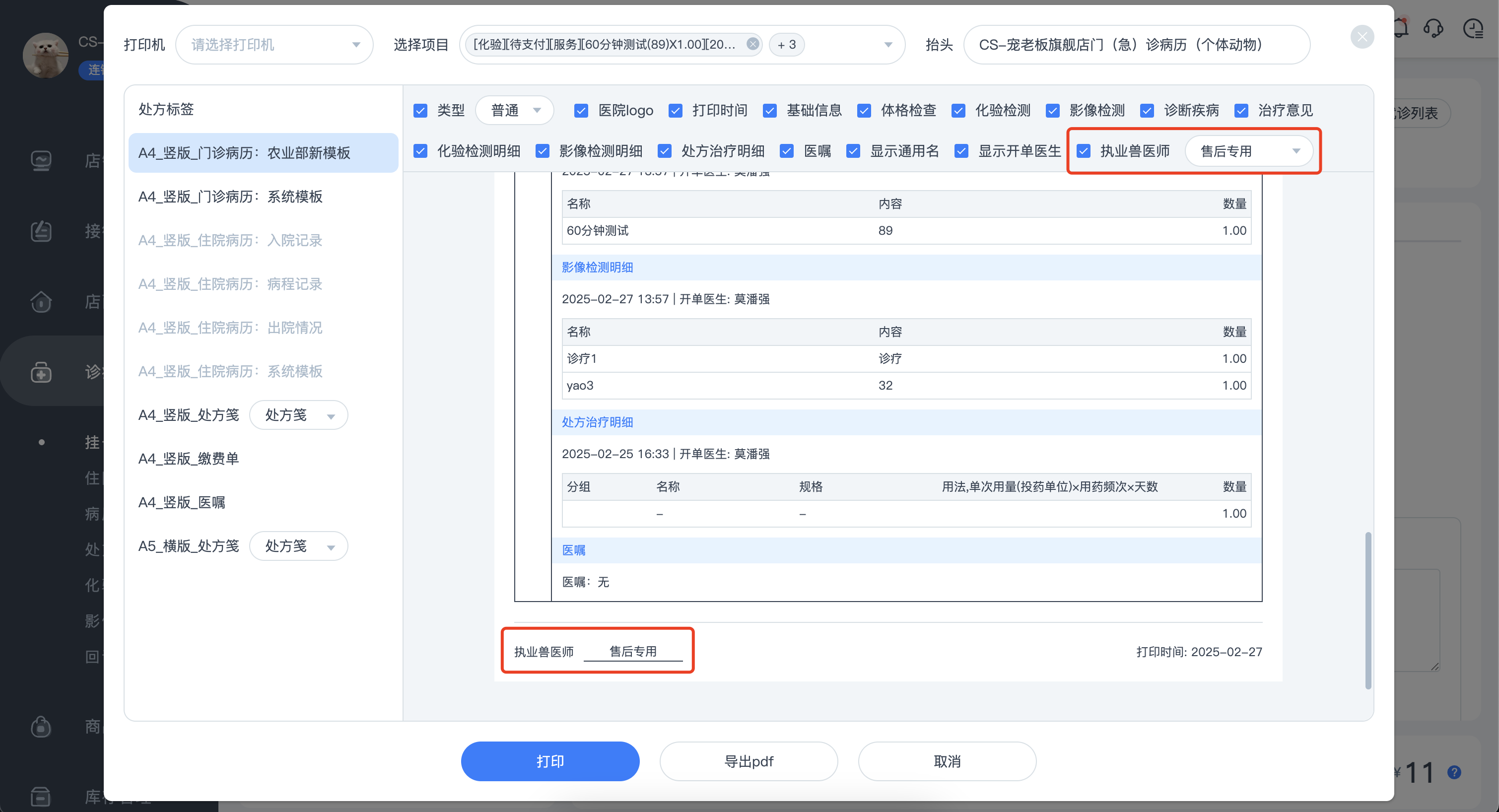
Task: Select template A4_竖版_门诊病历：系统模板
Action: (230, 197)
